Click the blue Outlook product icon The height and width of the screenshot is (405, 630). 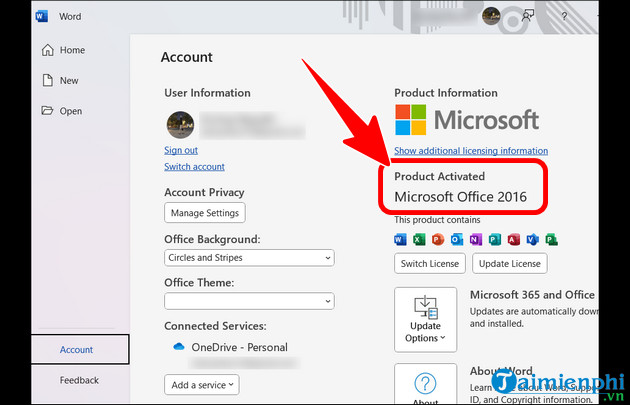point(457,240)
